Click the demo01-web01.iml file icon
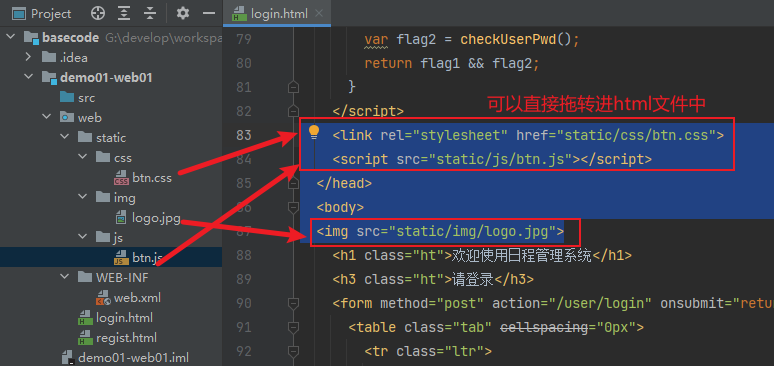Viewport: 774px width, 366px height. [67, 358]
